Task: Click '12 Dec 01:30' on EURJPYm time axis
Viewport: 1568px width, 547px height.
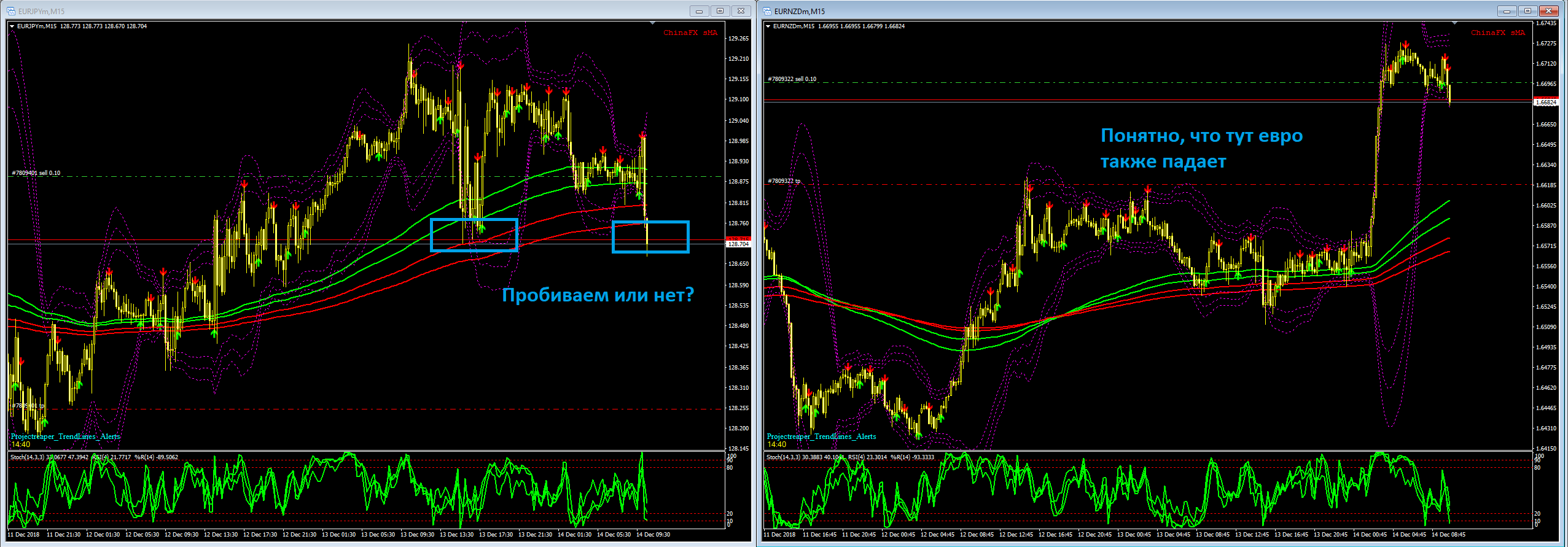Action: pyautogui.click(x=103, y=535)
